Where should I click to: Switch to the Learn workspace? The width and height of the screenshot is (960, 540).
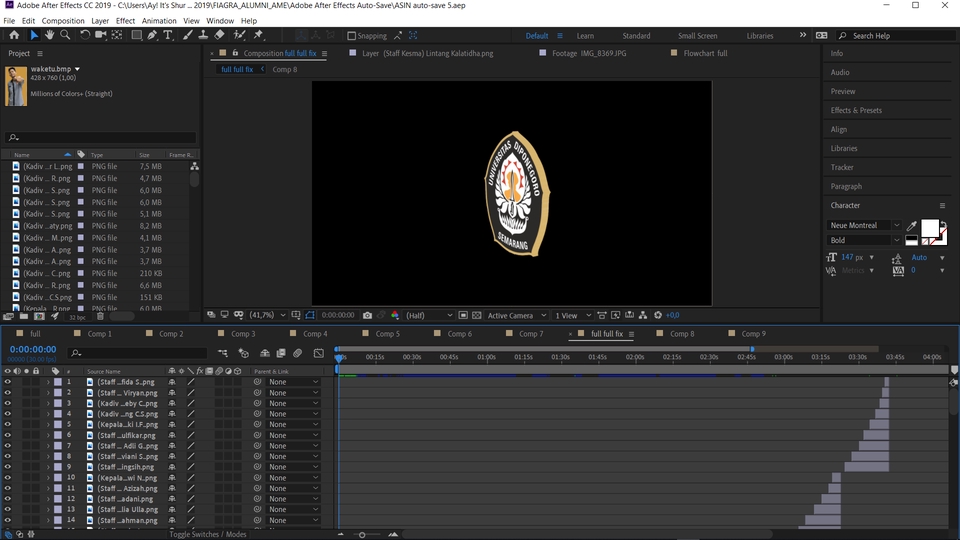coord(585,36)
